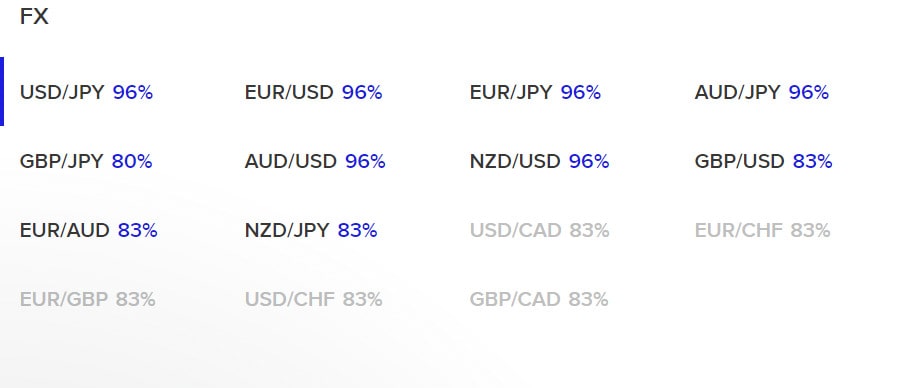Click the 80% payout next to GBP/JPY
The image size is (899, 388).
(132, 162)
